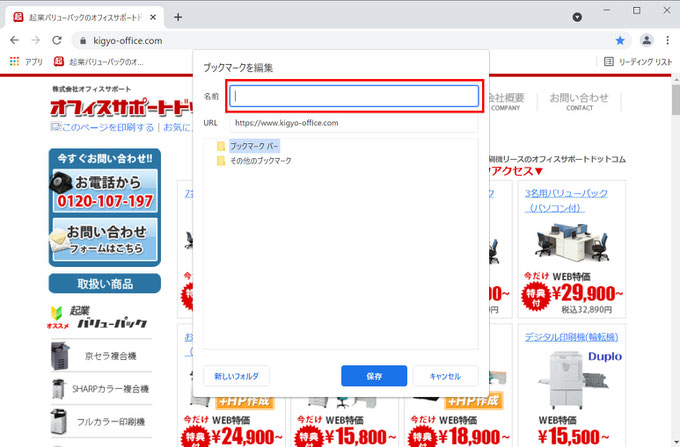Image resolution: width=680 pixels, height=447 pixels.
Task: Click tab search dropdown circle
Action: coord(577,17)
